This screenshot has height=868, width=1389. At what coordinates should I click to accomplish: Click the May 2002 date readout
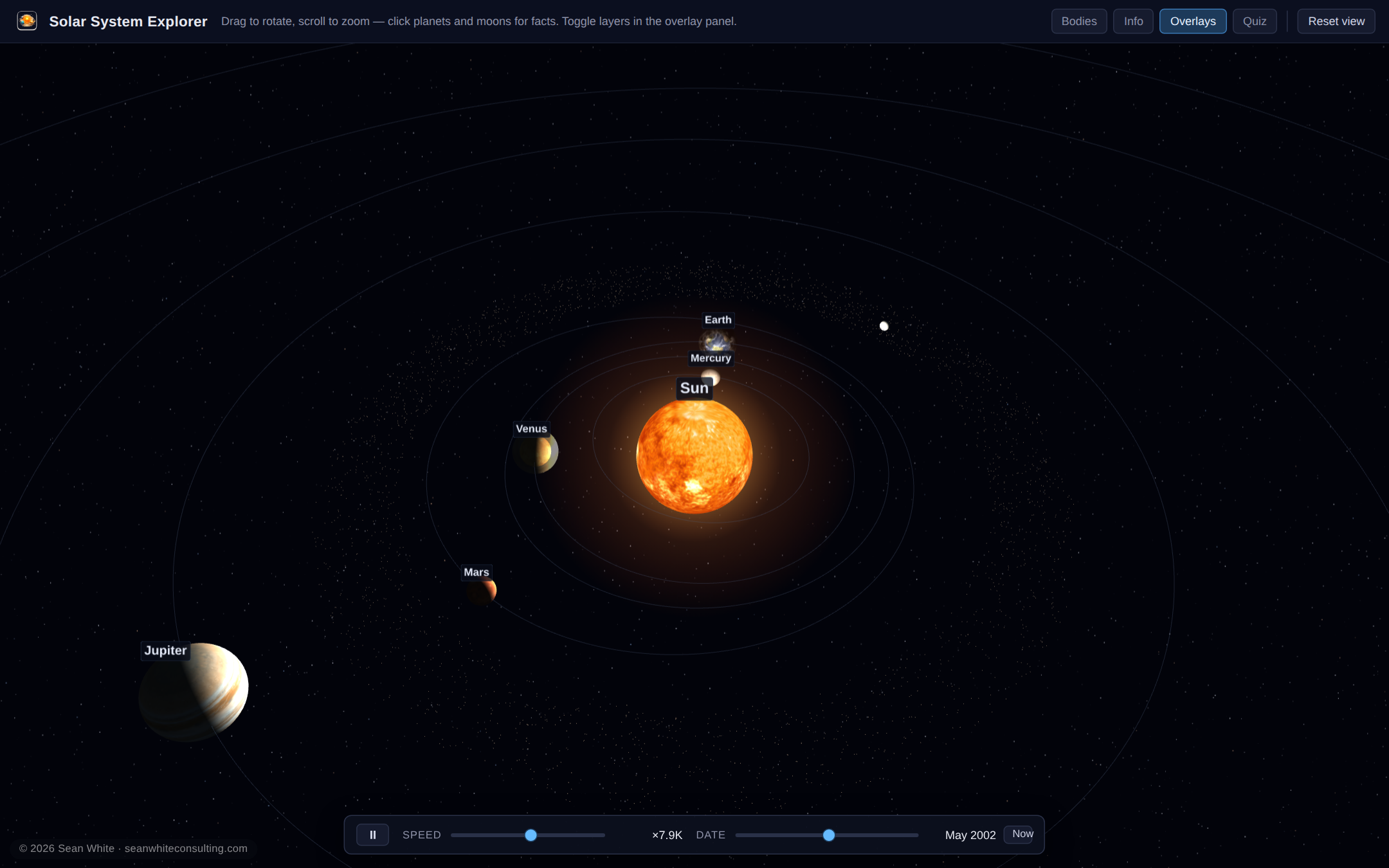tap(970, 835)
